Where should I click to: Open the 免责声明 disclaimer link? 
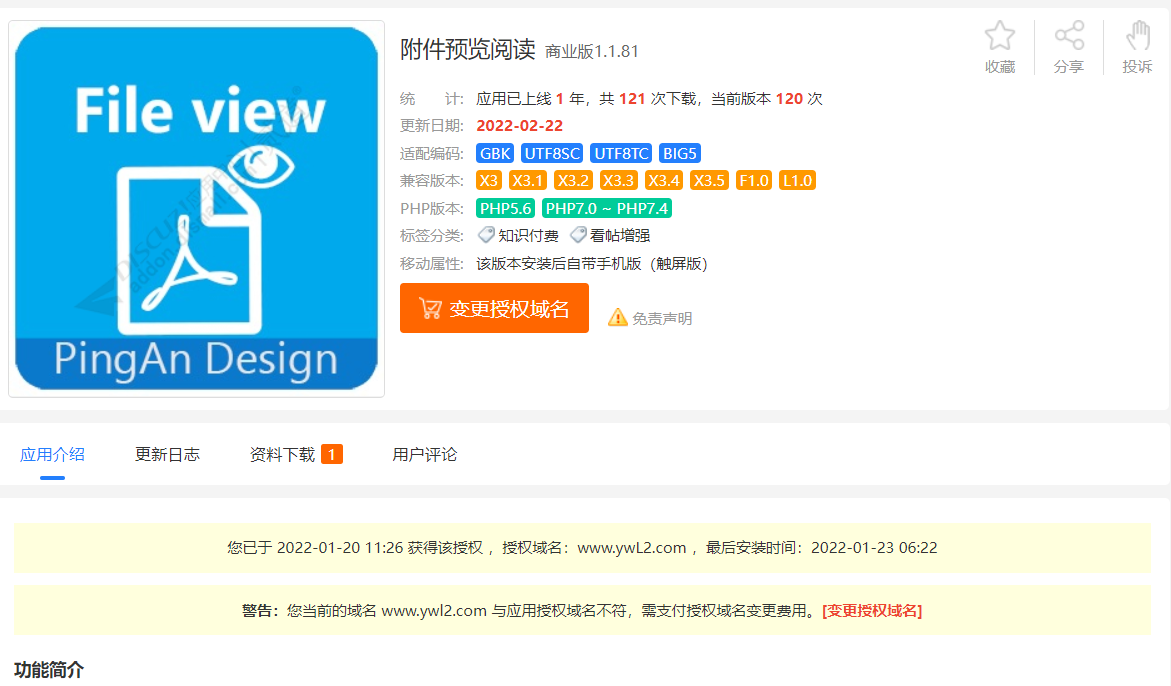(x=661, y=319)
